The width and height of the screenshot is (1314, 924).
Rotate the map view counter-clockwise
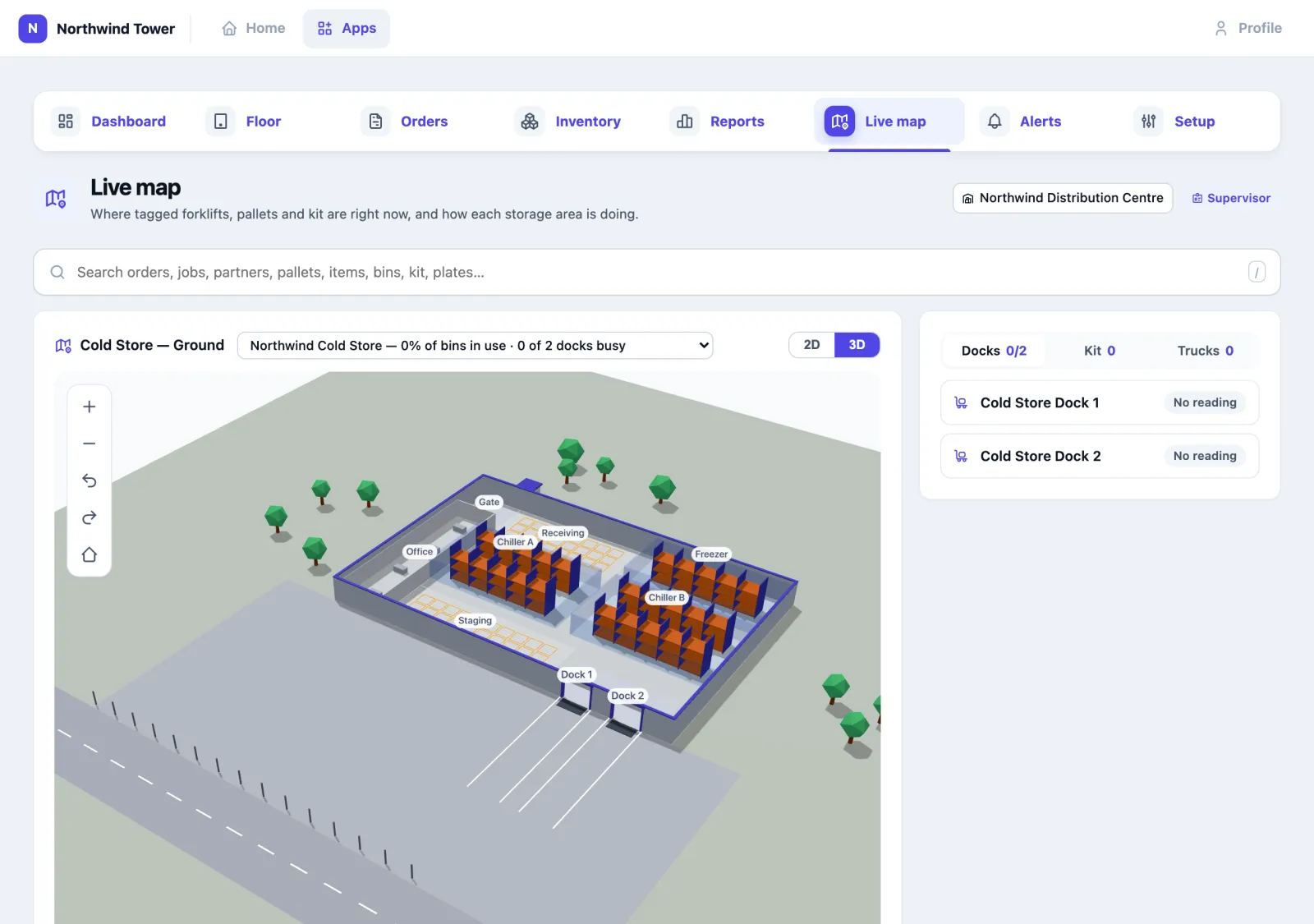tap(90, 480)
